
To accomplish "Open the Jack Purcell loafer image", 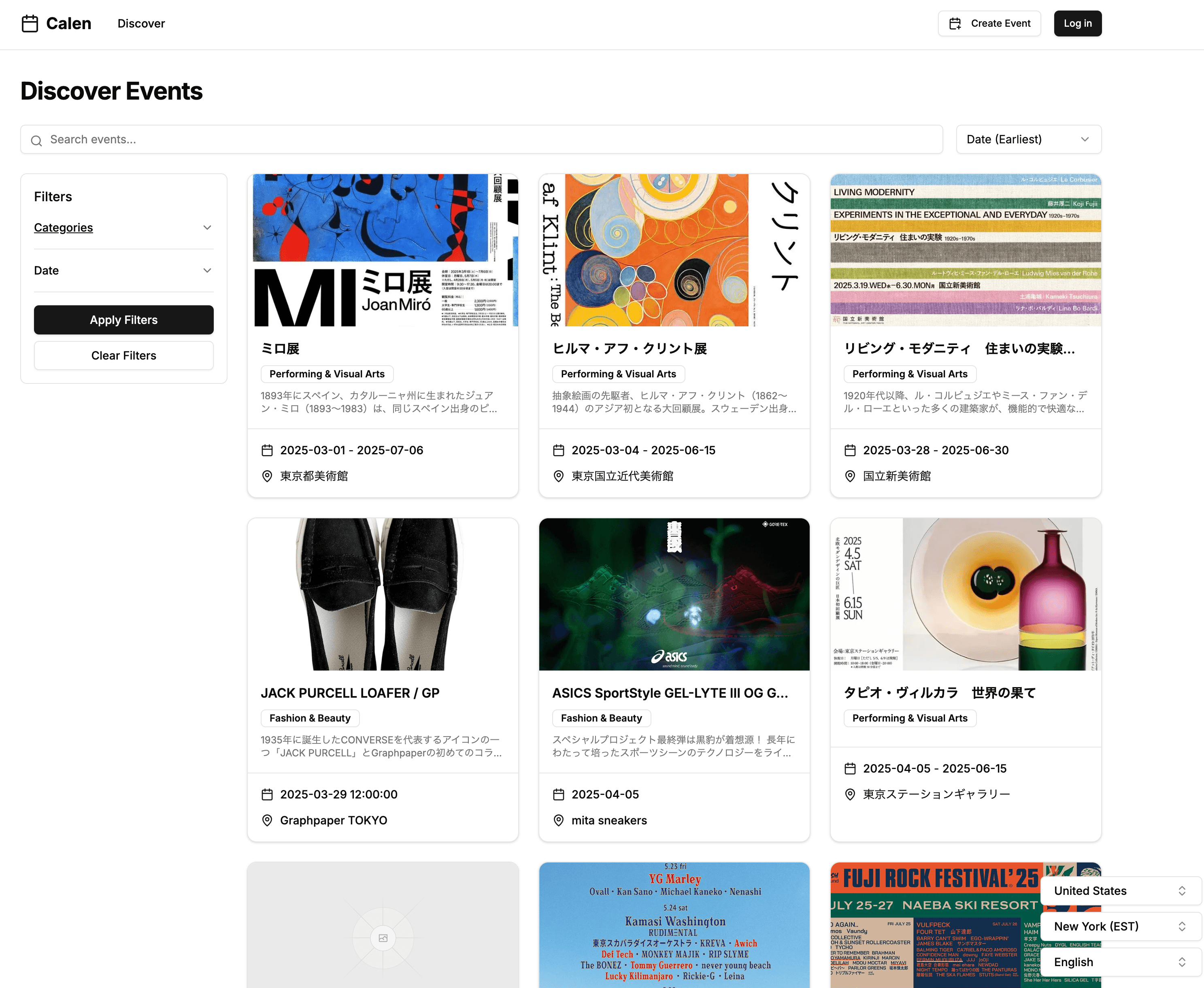I will point(383,594).
